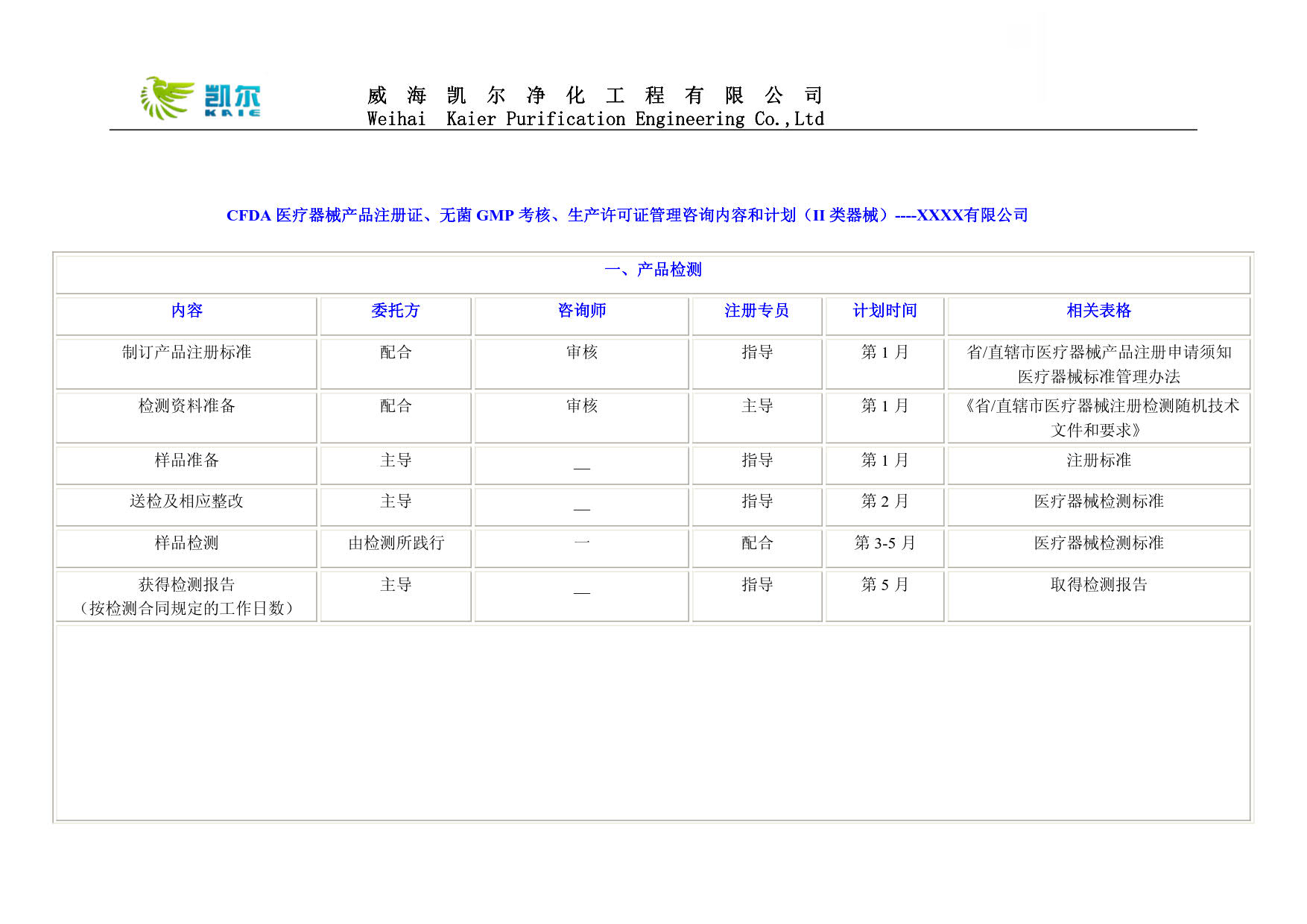Select the 取得检测报告 cell
This screenshot has width=1307, height=924.
(x=1098, y=585)
